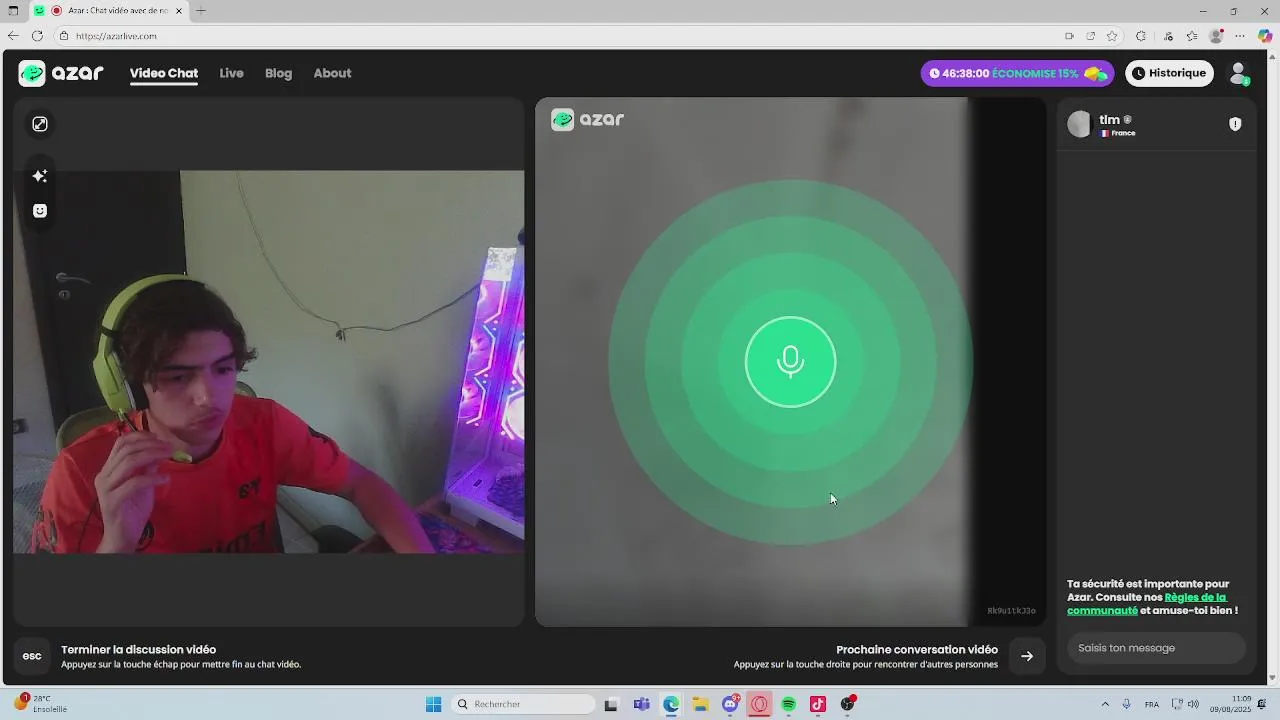
Task: Open the Règles de la communauté link
Action: point(1147,604)
